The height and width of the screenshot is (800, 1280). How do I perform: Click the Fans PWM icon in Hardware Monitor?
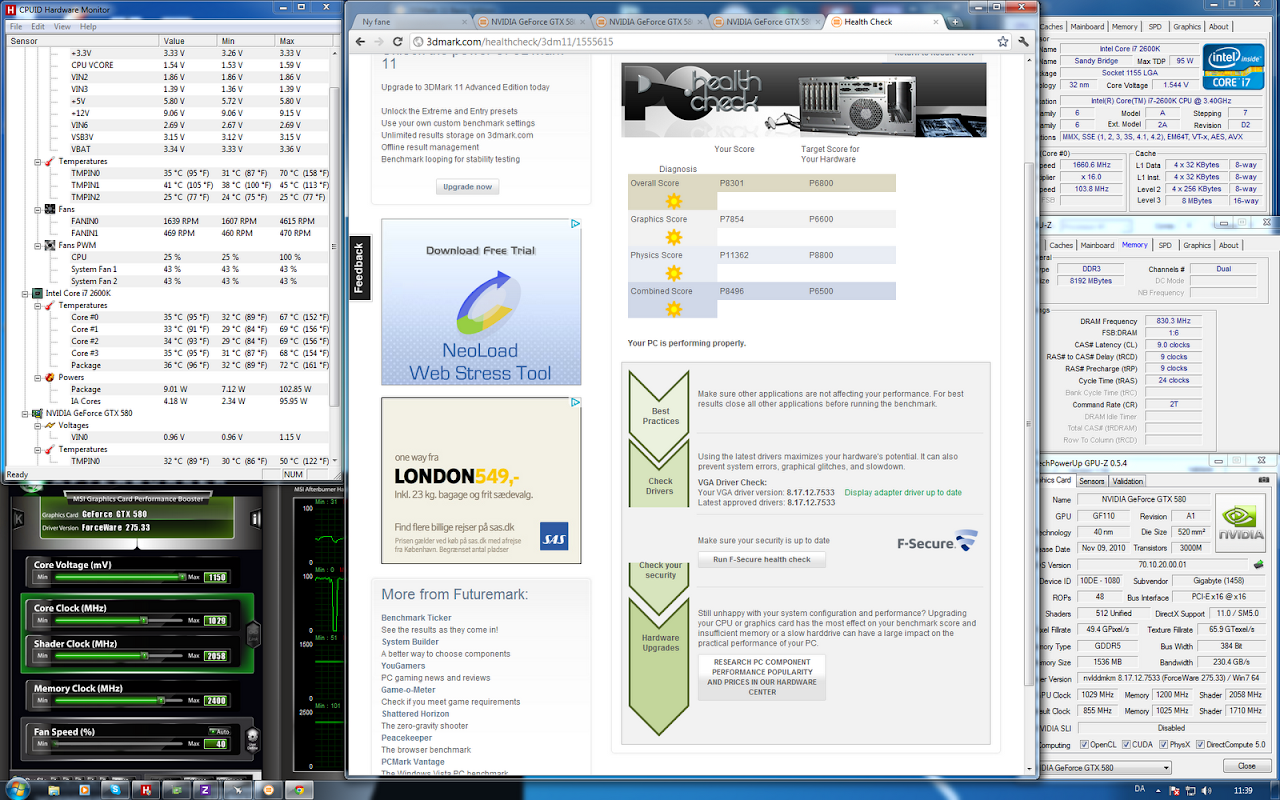point(49,245)
